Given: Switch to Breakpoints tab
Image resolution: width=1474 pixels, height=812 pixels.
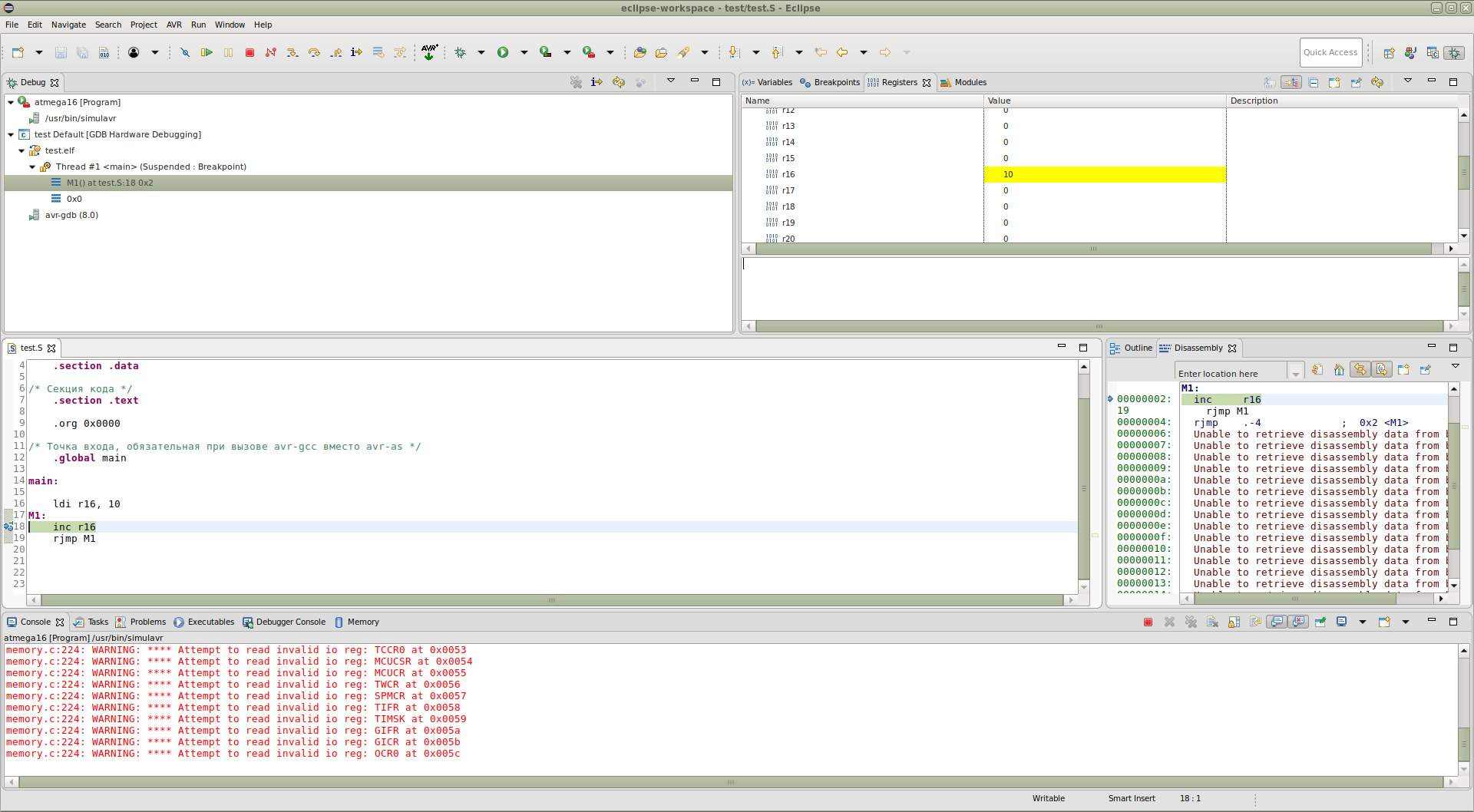Looking at the screenshot, I should [830, 82].
